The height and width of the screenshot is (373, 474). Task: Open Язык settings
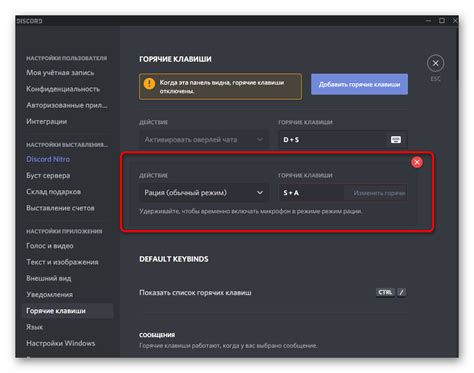[35, 327]
